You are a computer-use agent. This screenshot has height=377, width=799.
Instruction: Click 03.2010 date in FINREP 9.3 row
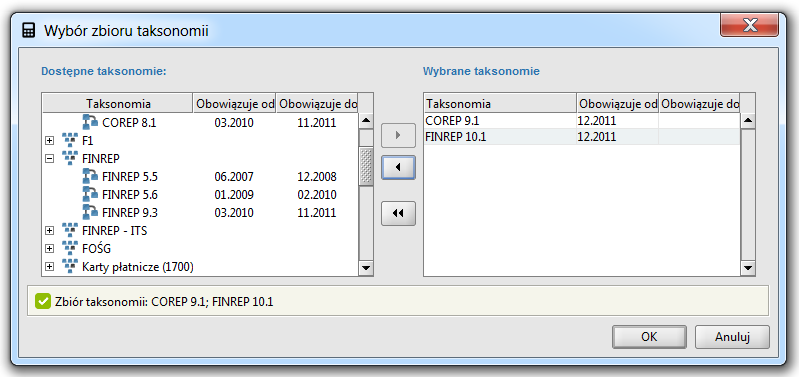(x=234, y=212)
